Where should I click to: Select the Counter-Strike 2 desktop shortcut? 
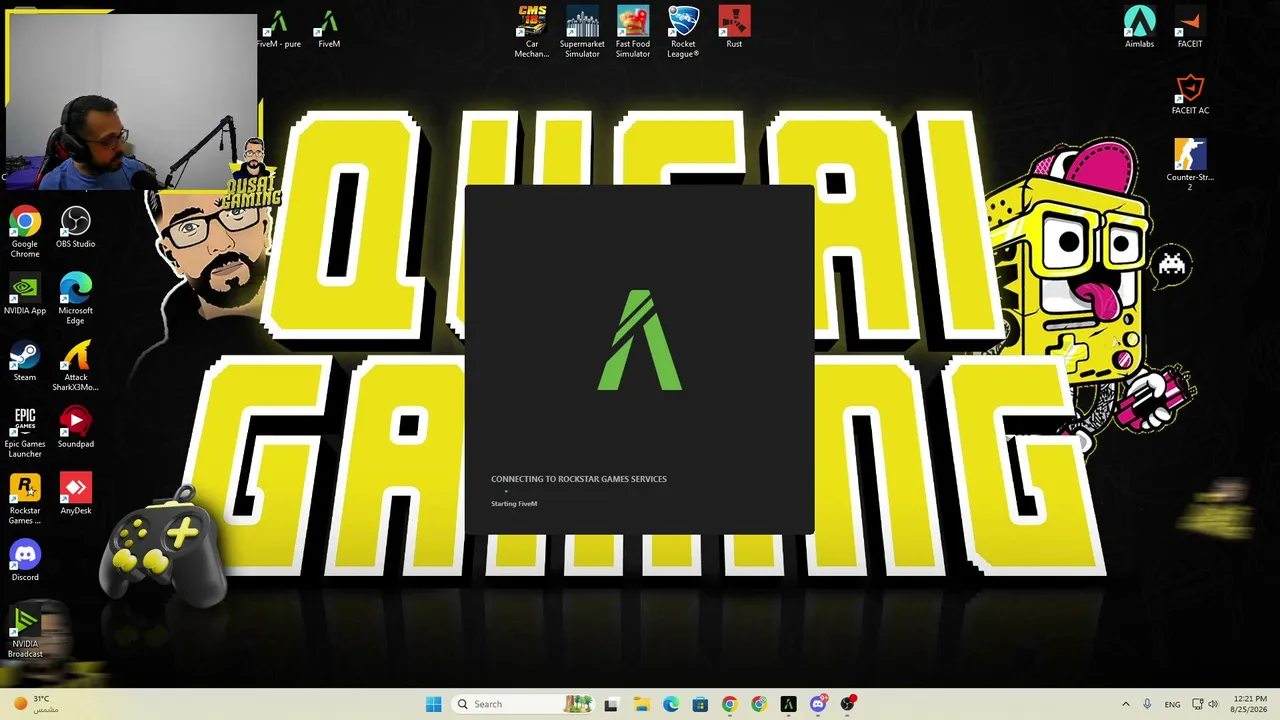tap(1190, 165)
